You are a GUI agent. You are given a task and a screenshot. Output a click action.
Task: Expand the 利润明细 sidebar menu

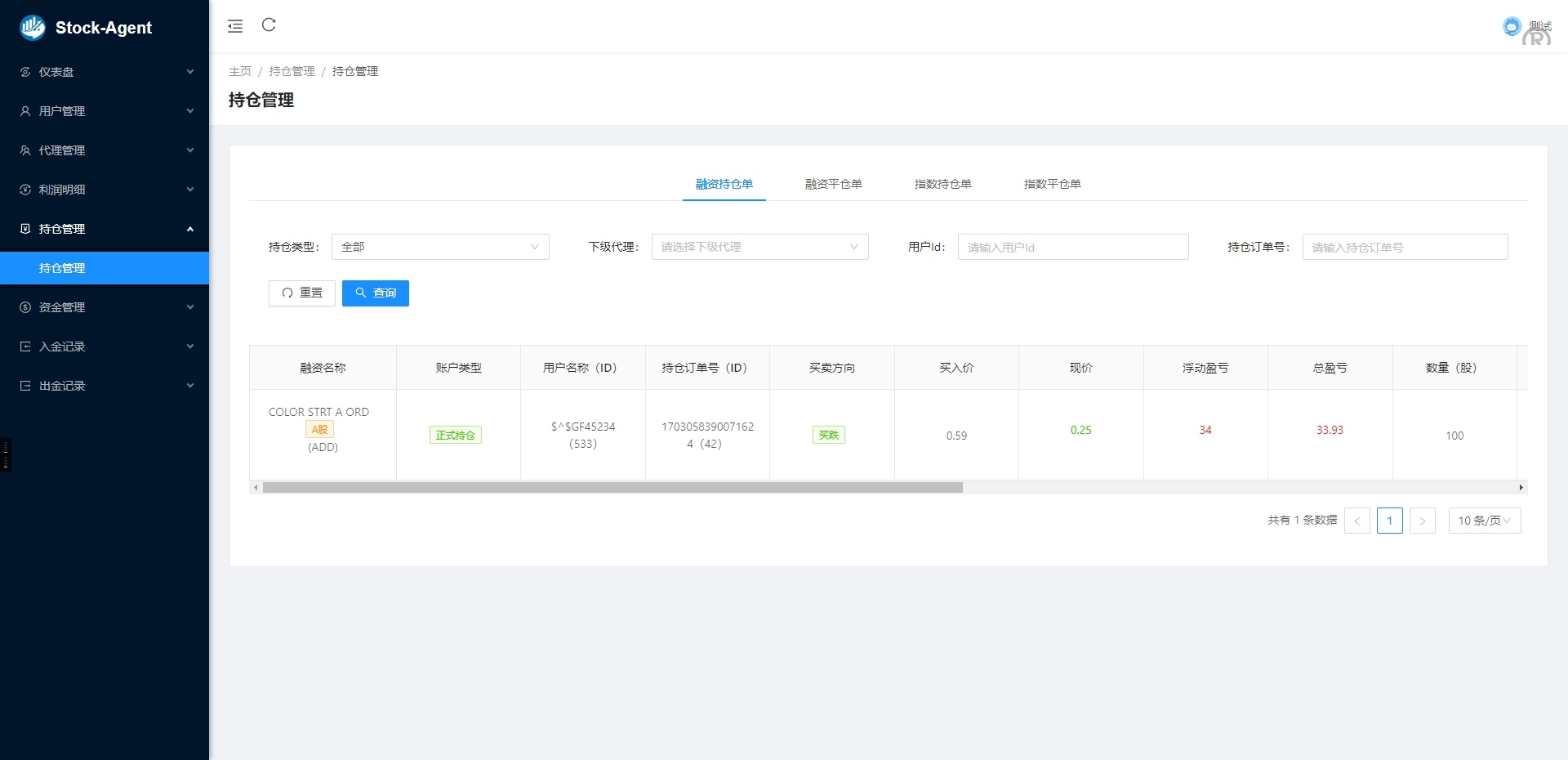[x=105, y=190]
